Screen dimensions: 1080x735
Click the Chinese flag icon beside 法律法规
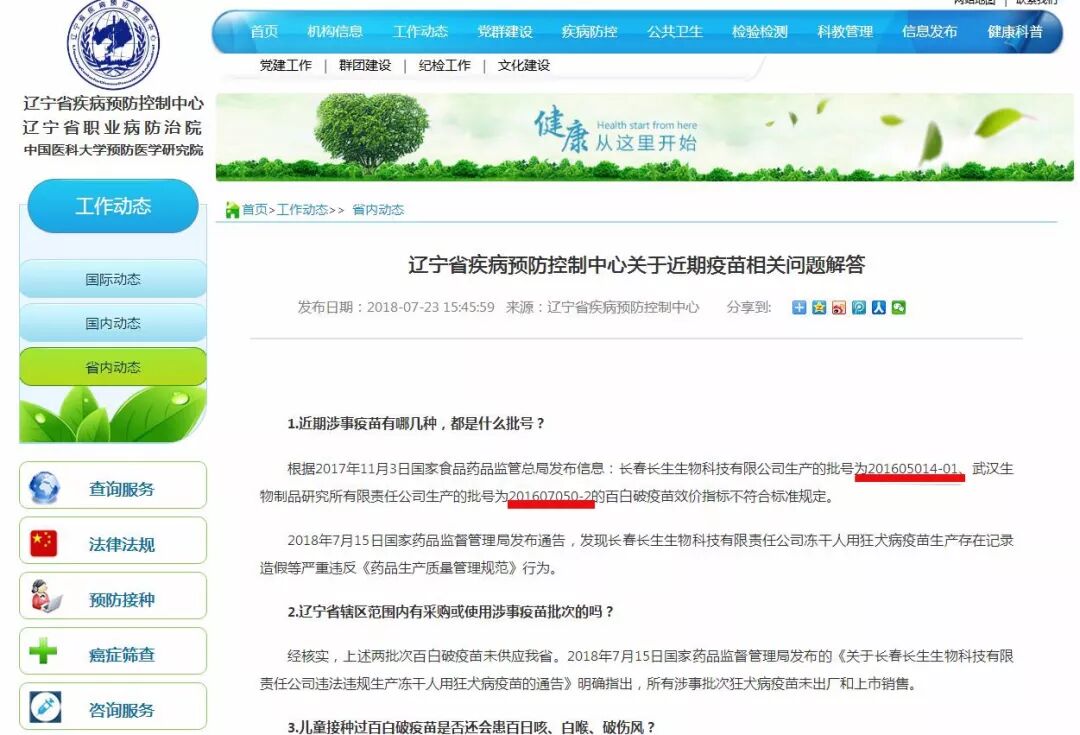[x=43, y=543]
